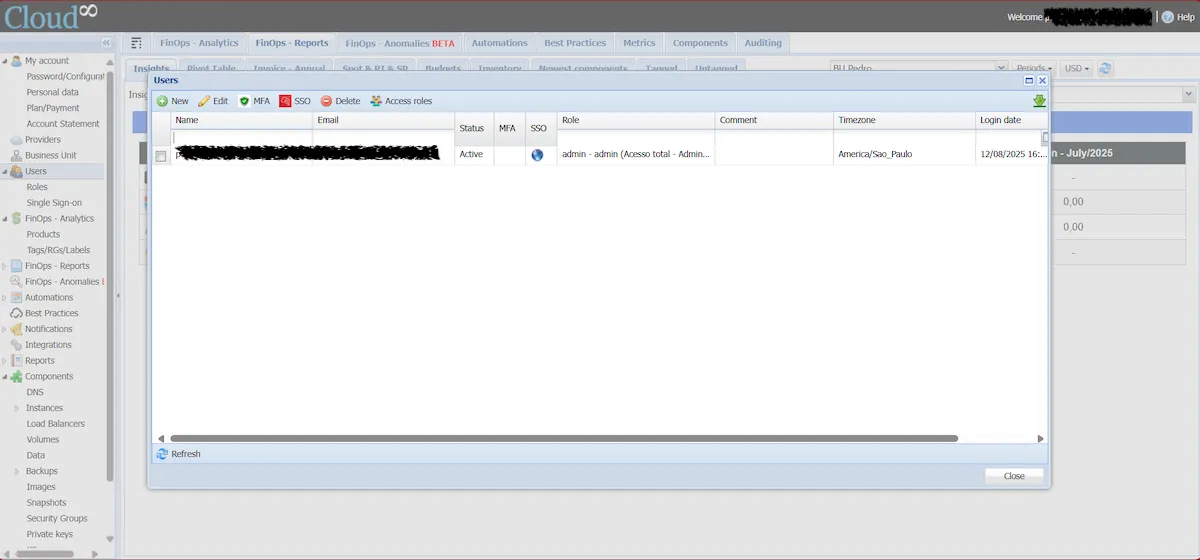1200x560 pixels.
Task: Toggle the column selector at grid right edge
Action: [1044, 138]
